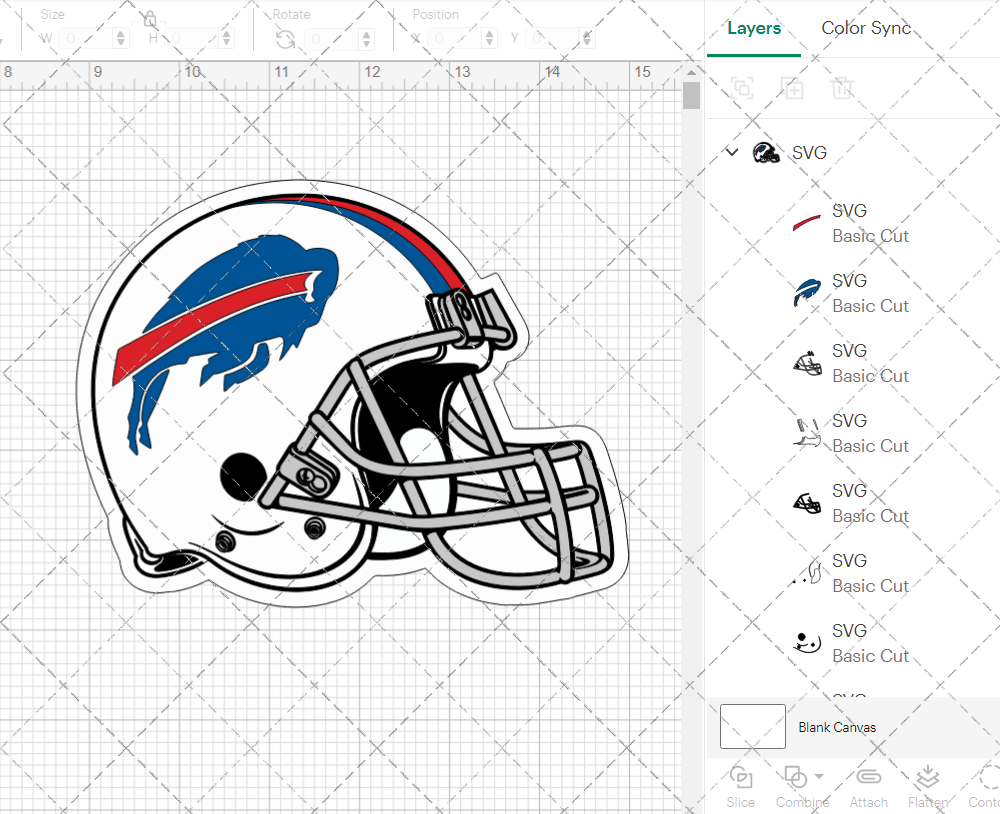Click the Blank Canvas swatch
This screenshot has height=814, width=1000.
[x=753, y=726]
